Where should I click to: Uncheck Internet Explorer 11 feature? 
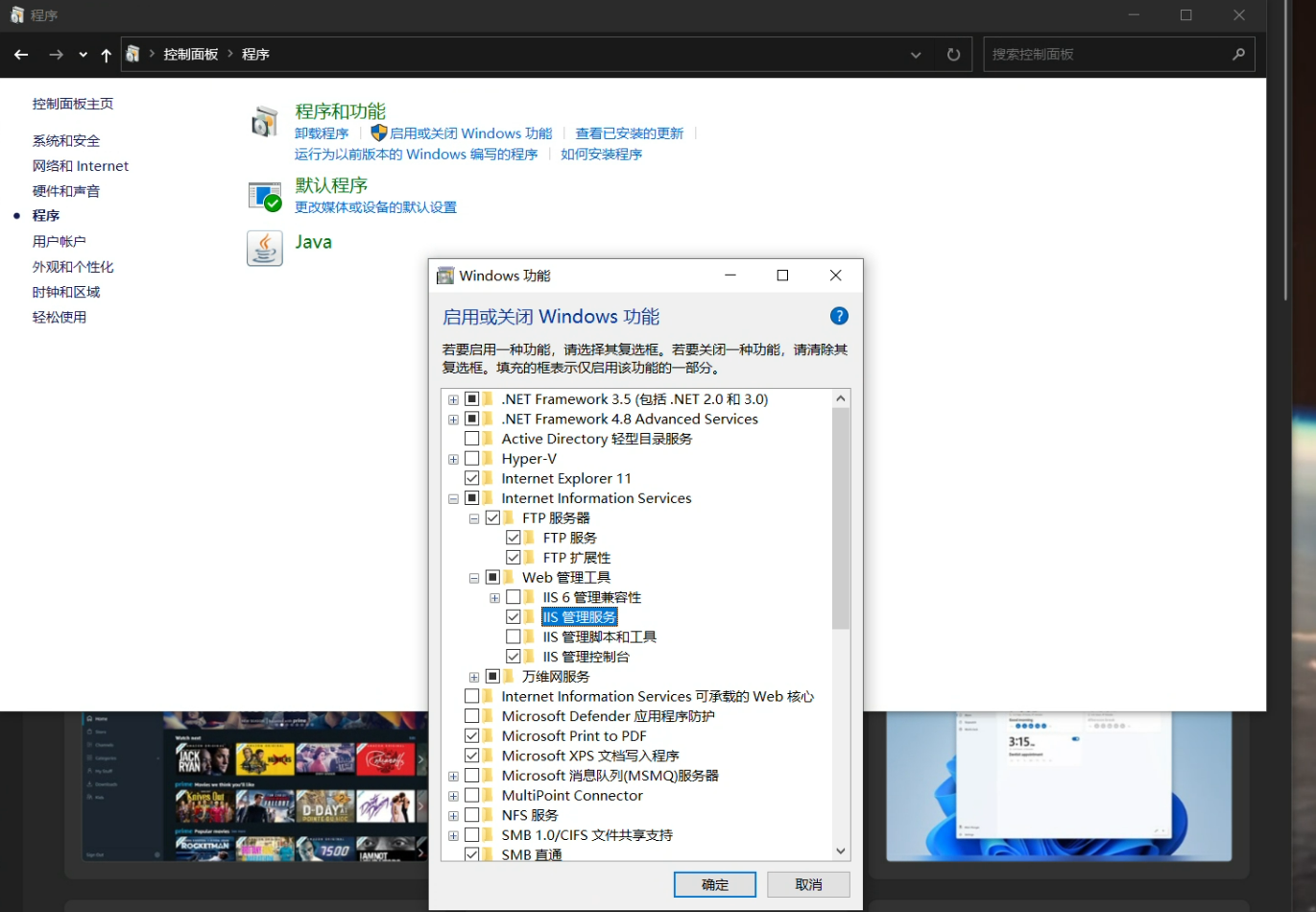pyautogui.click(x=472, y=478)
